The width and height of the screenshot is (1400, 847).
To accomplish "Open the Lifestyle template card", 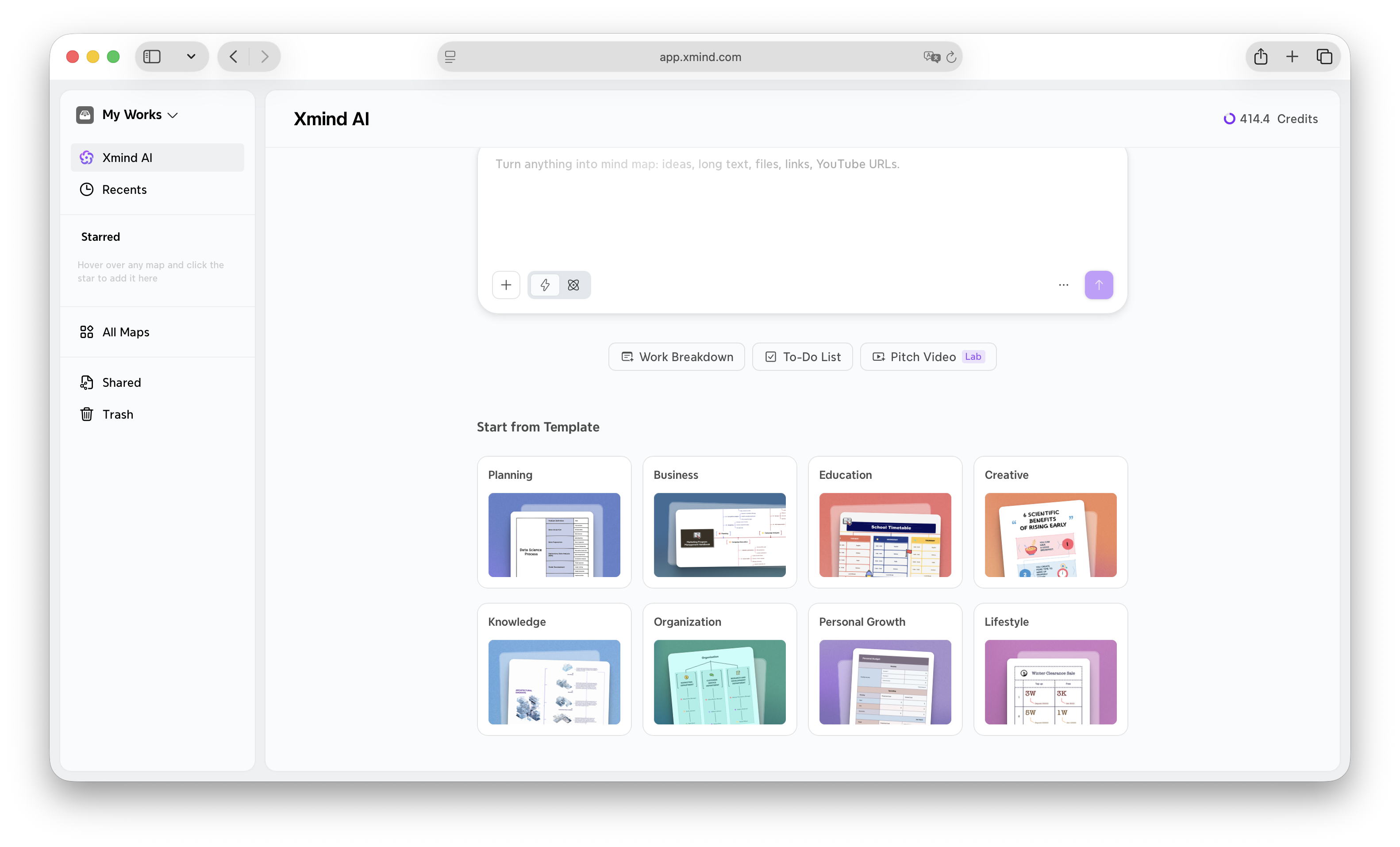I will 1050,669.
